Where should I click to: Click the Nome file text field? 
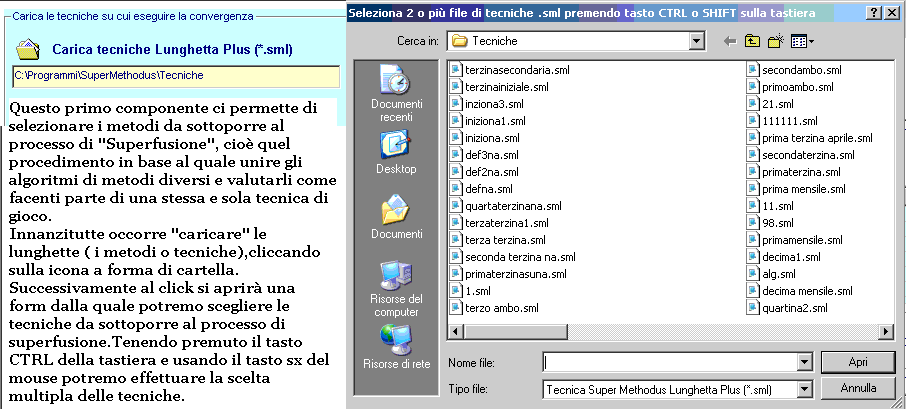[x=670, y=363]
